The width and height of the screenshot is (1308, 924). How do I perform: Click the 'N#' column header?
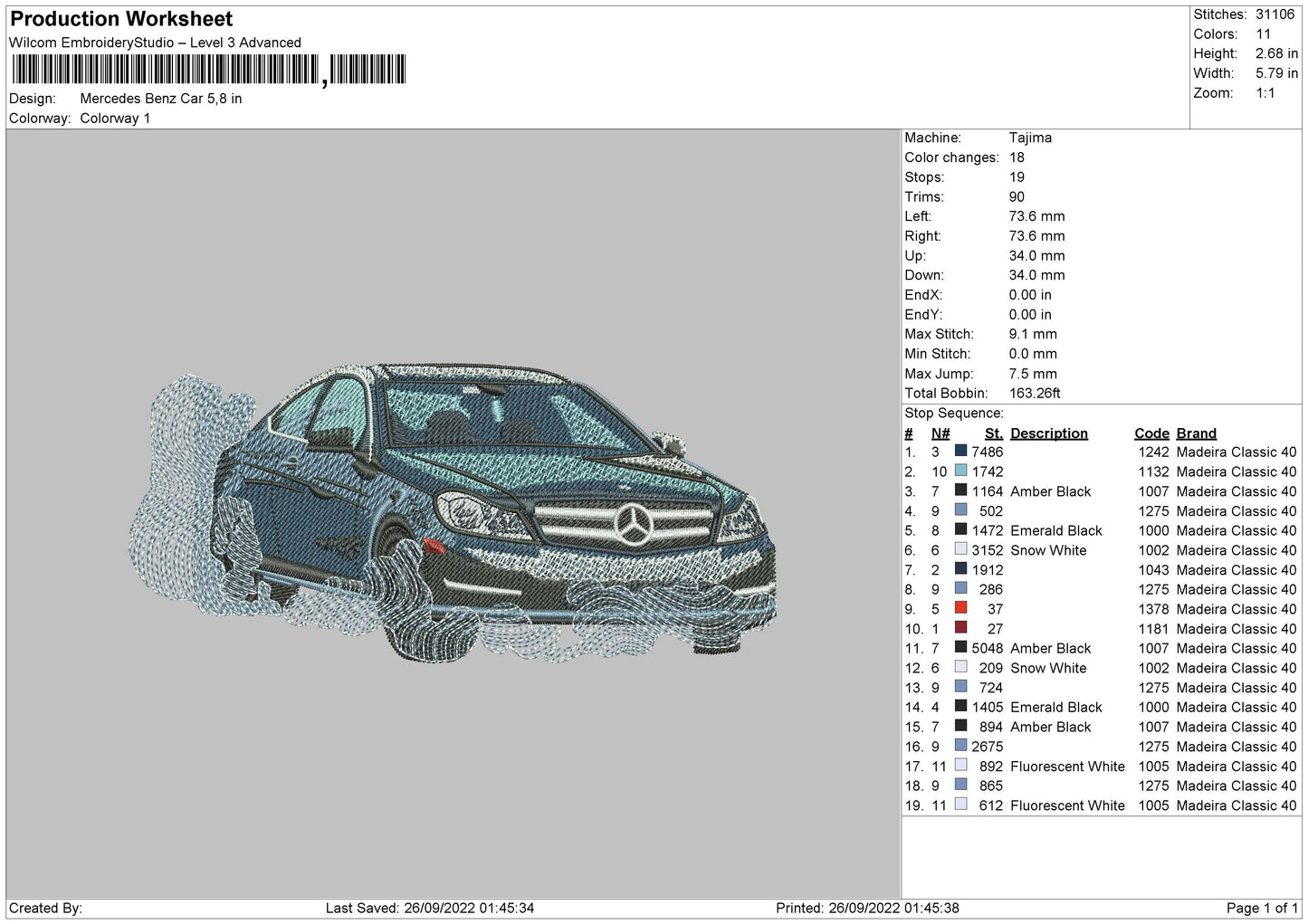(940, 433)
